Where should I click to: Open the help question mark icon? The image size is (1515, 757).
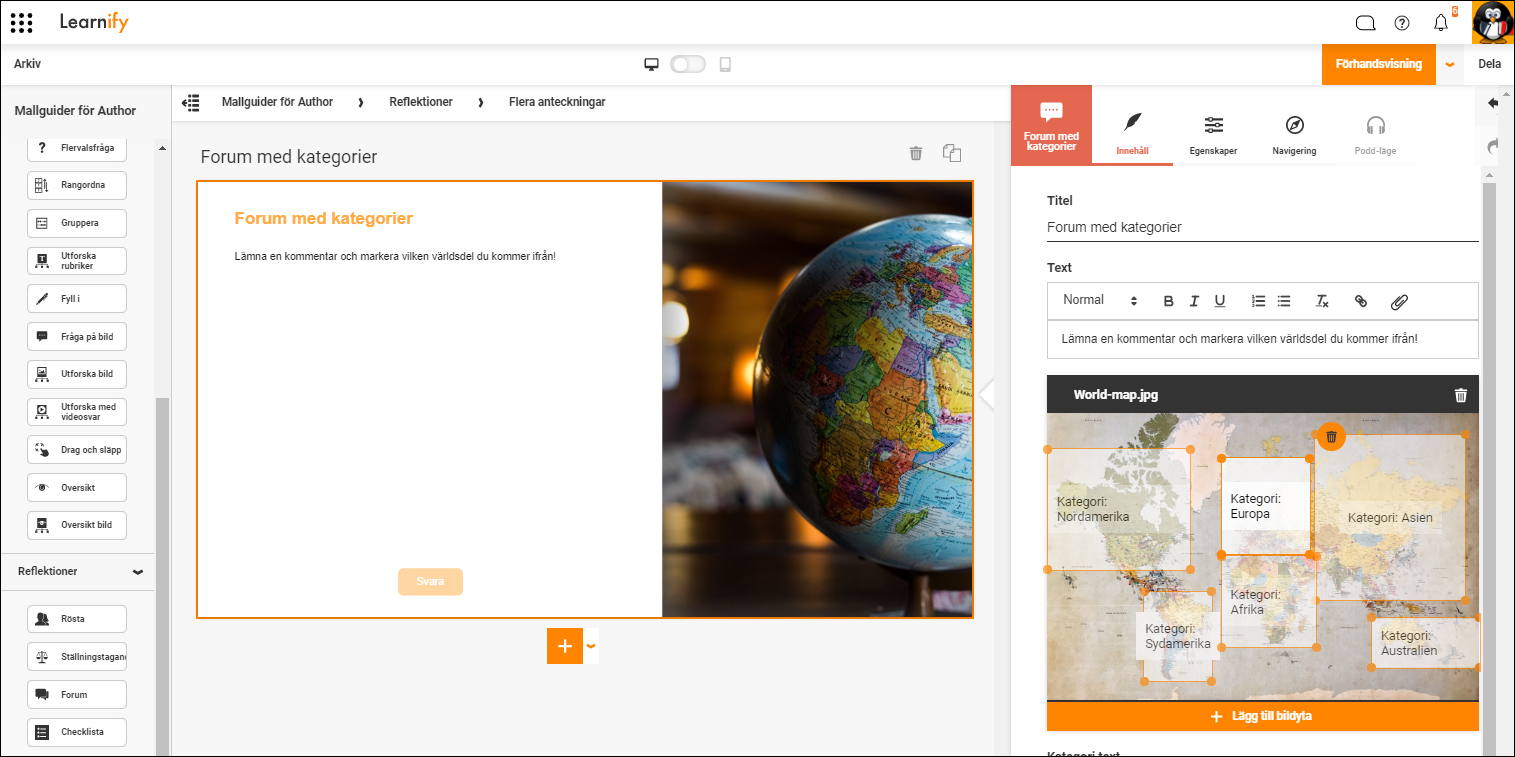[1402, 23]
